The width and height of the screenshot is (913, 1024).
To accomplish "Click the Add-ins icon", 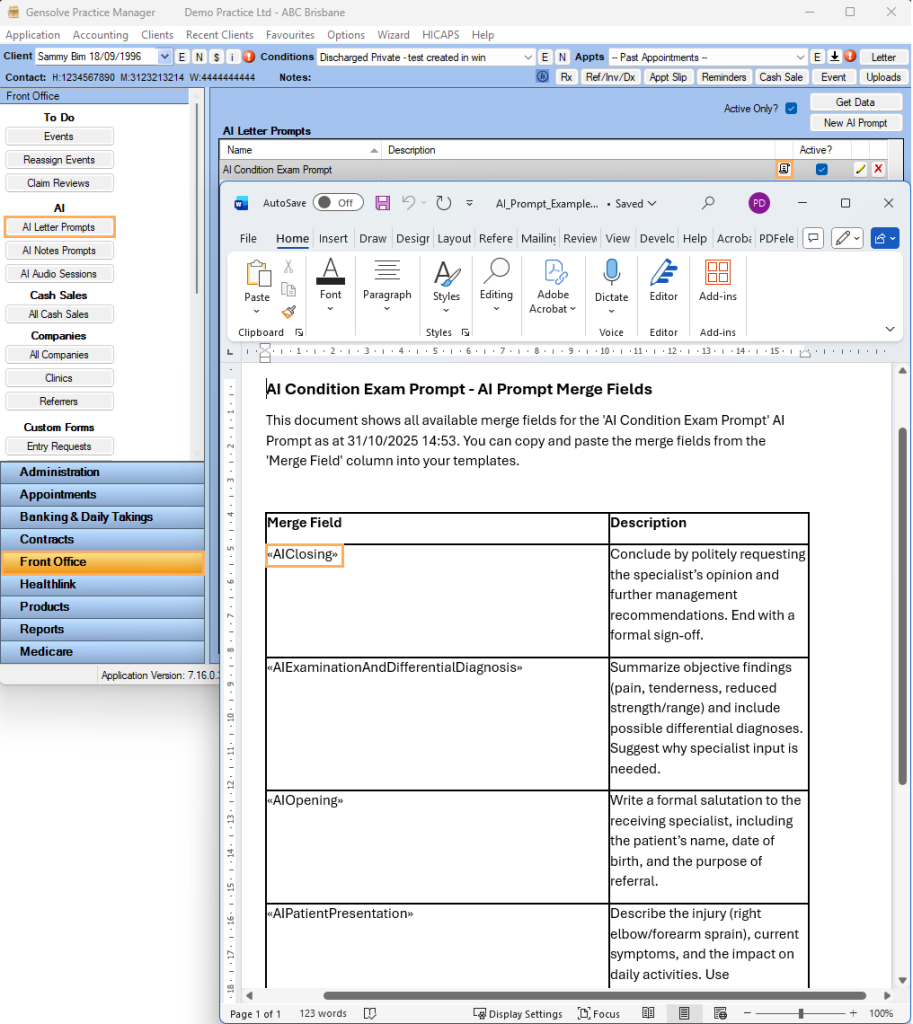I will 717,272.
